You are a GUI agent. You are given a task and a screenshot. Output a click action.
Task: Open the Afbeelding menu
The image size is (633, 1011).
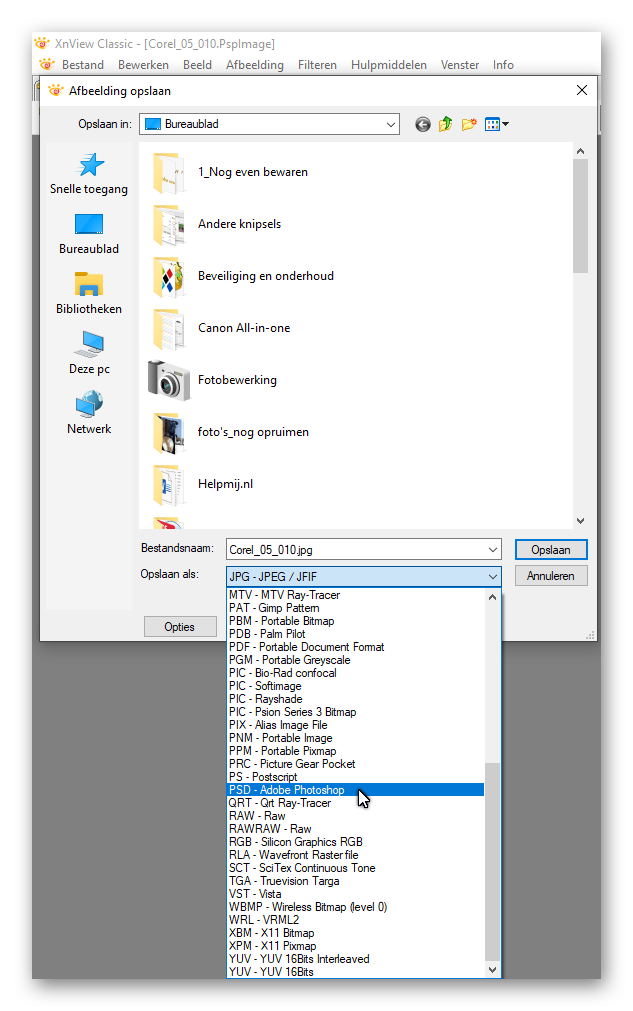(x=255, y=65)
